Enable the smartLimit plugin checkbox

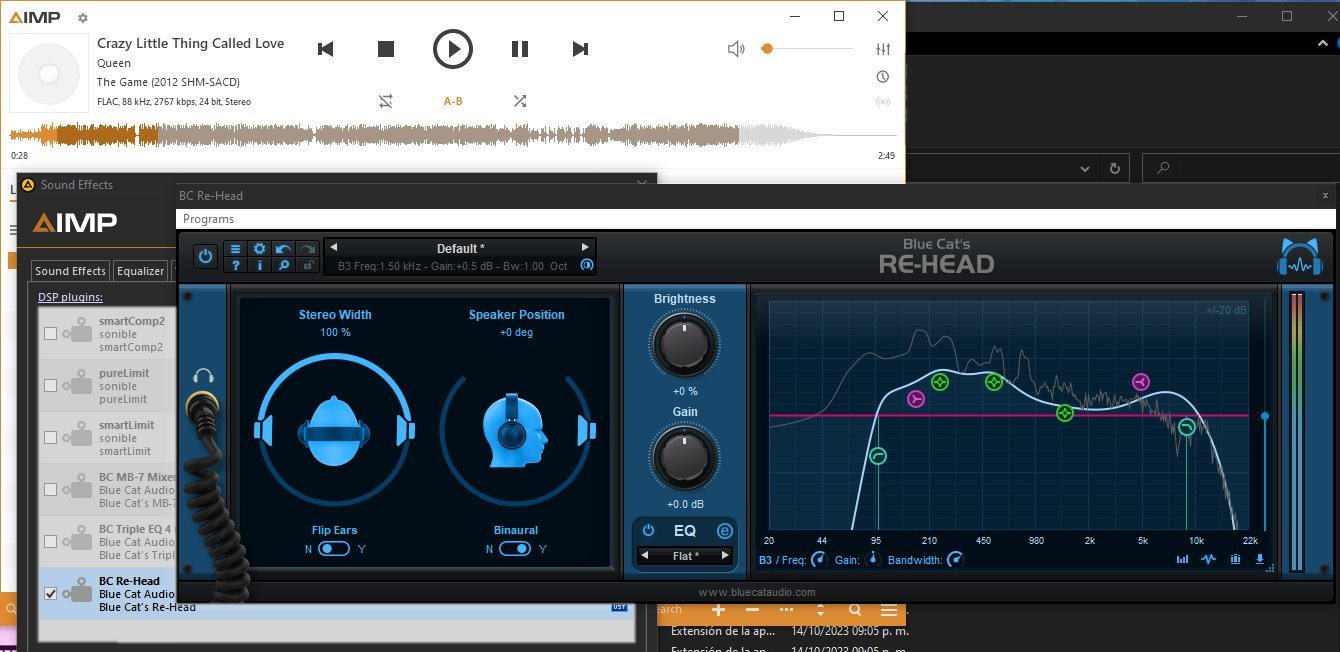[50, 438]
